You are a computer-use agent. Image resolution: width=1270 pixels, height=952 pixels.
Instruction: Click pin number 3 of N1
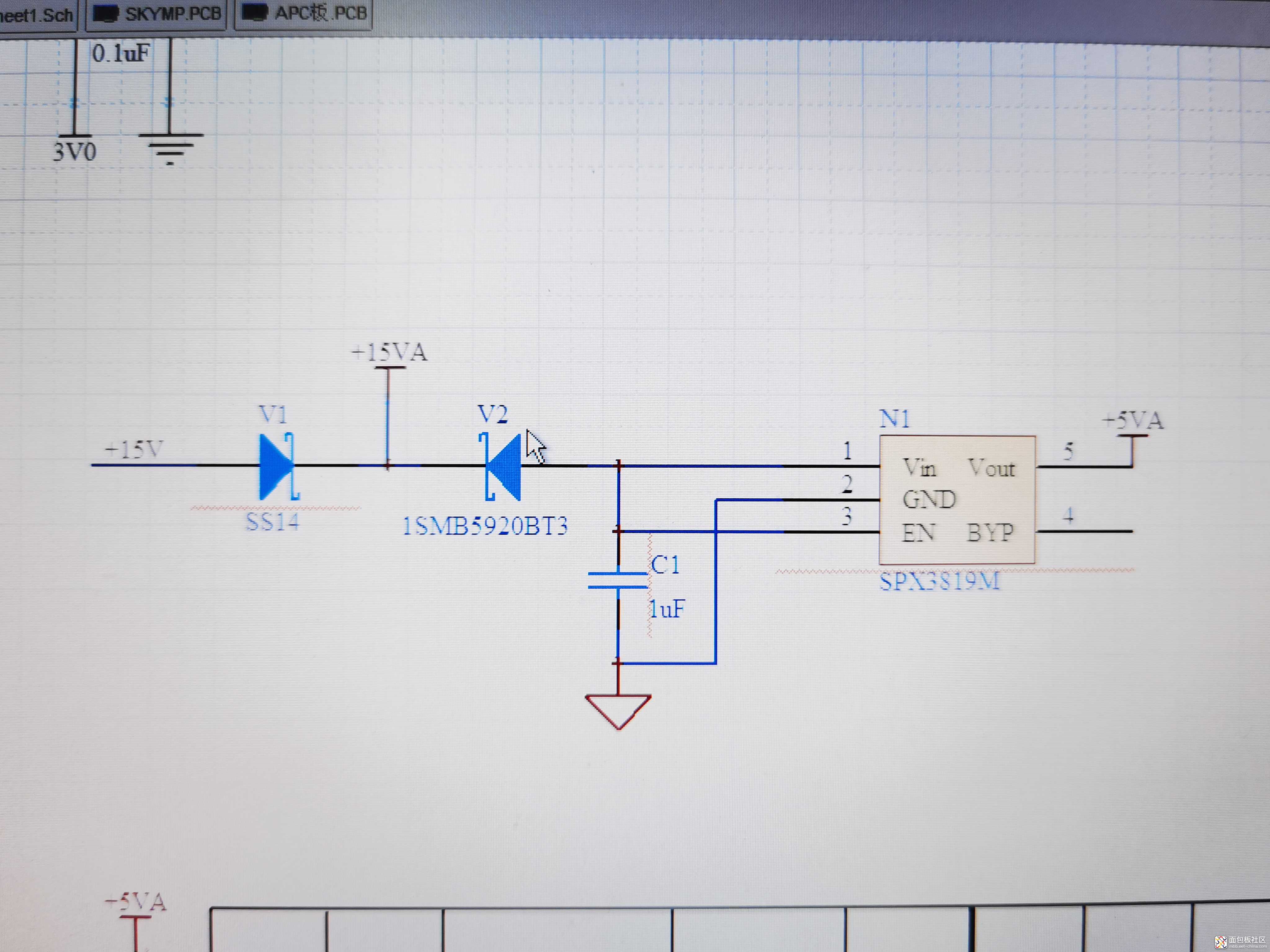847,516
